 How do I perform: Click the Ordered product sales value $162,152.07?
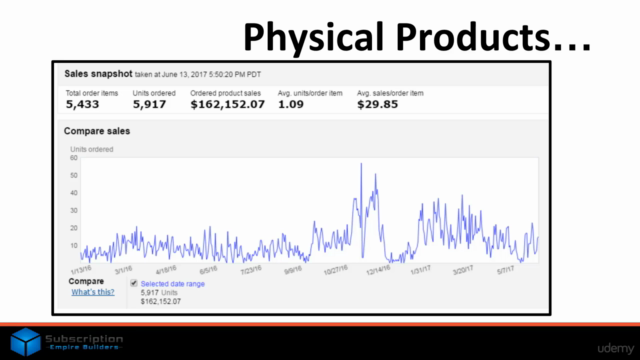tap(228, 104)
